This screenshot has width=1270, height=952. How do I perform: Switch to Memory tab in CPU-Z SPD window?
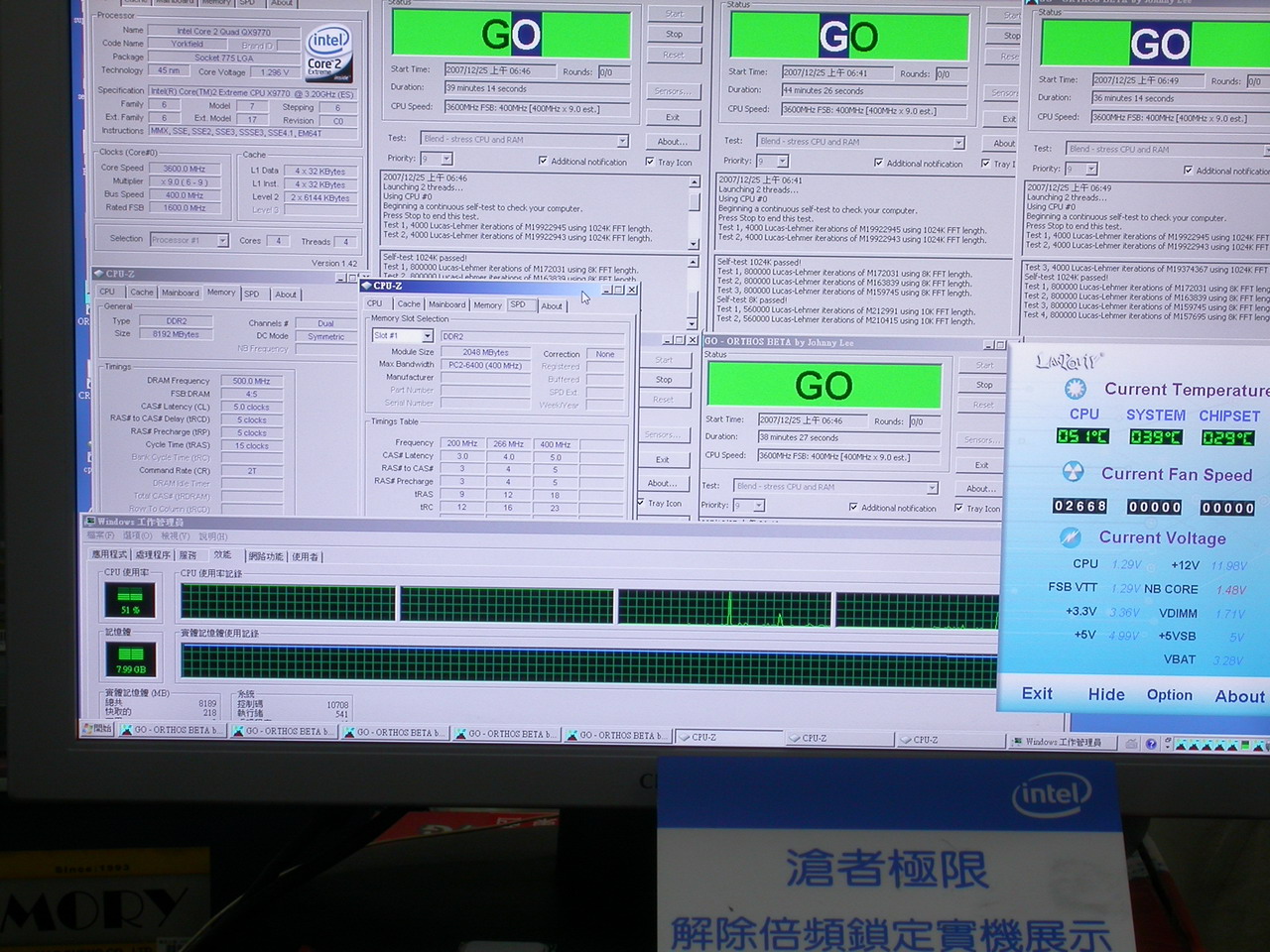point(487,305)
